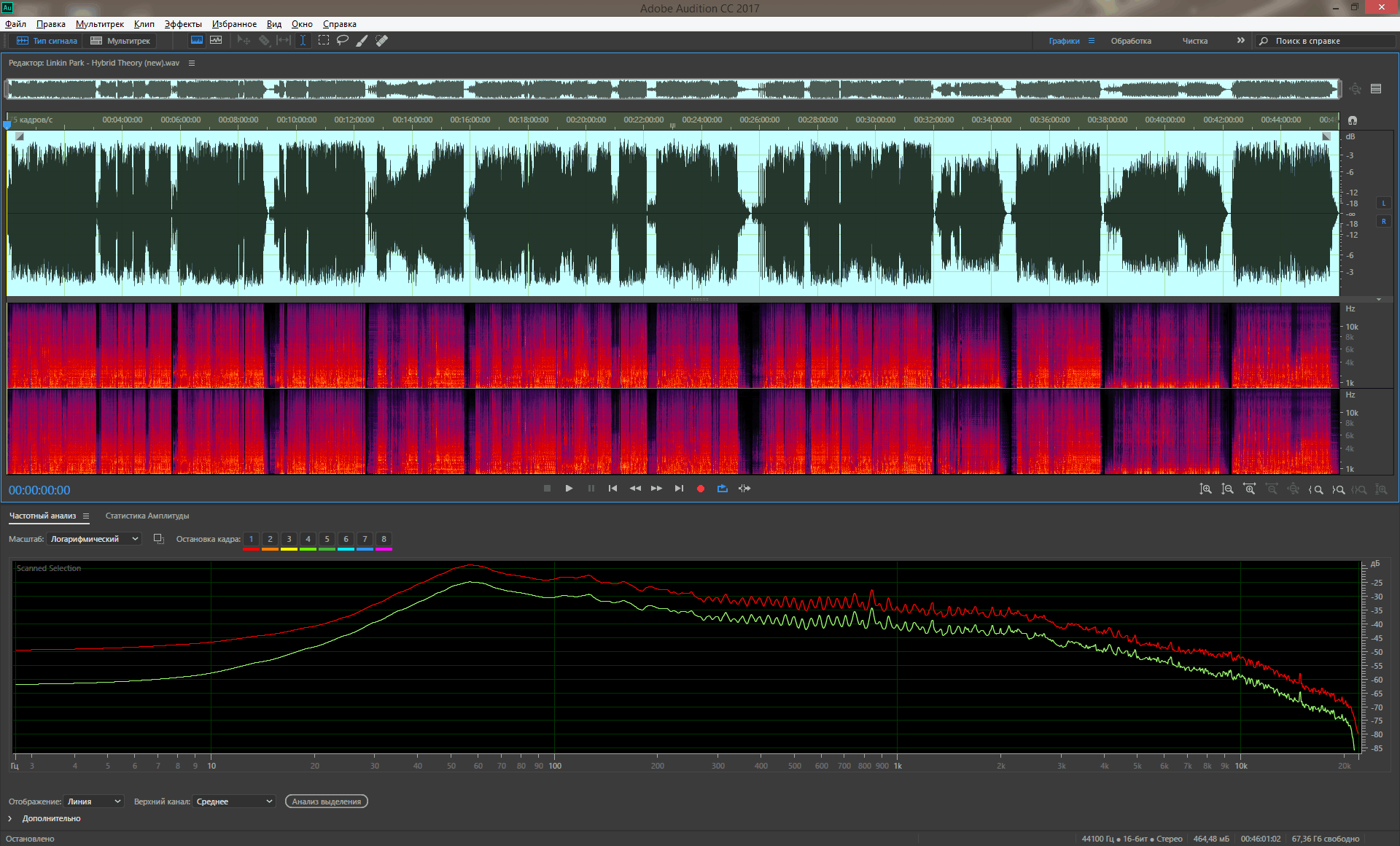This screenshot has width=1400, height=846.
Task: Click the red Record button
Action: pyautogui.click(x=701, y=489)
